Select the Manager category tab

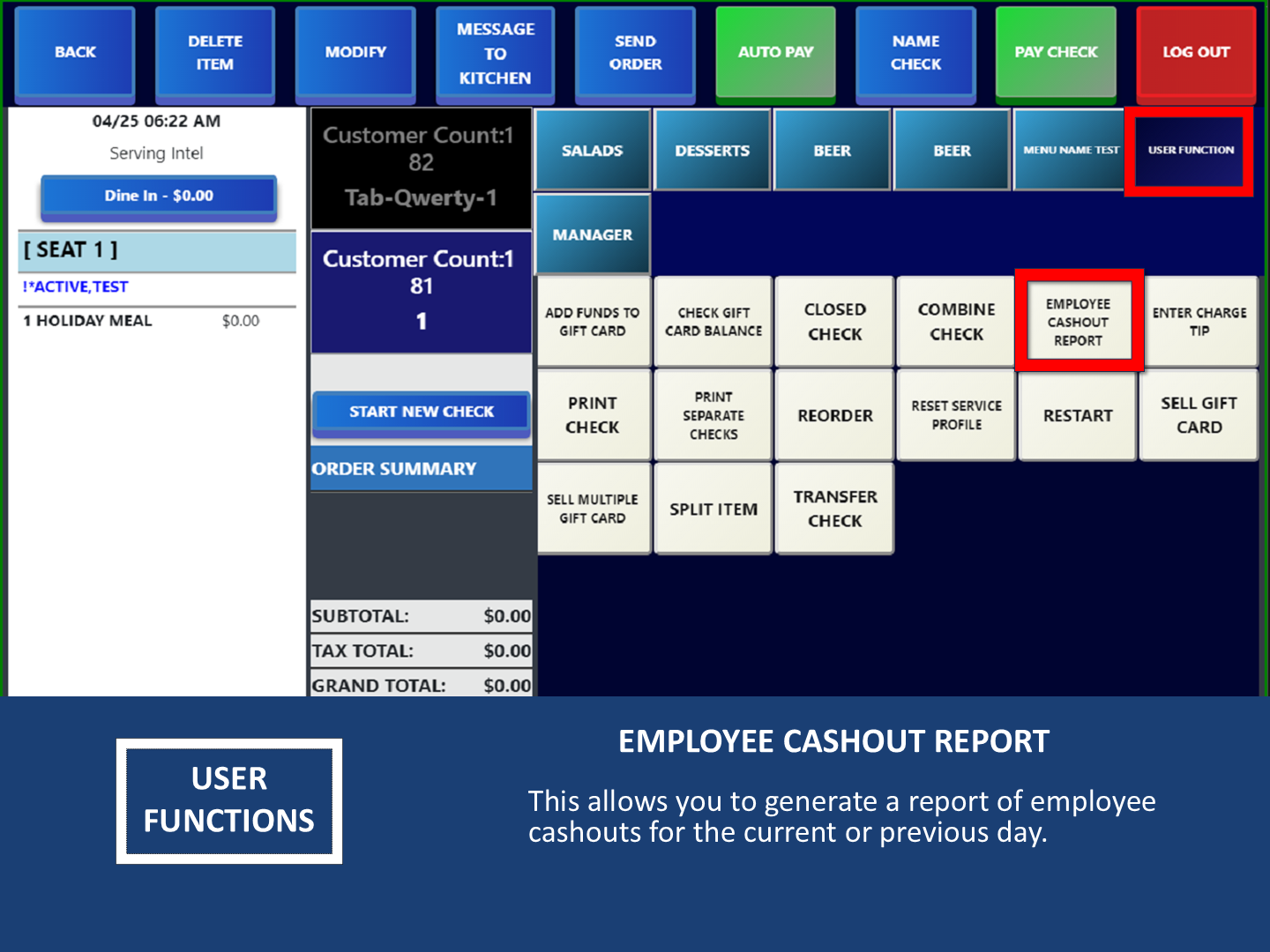592,235
